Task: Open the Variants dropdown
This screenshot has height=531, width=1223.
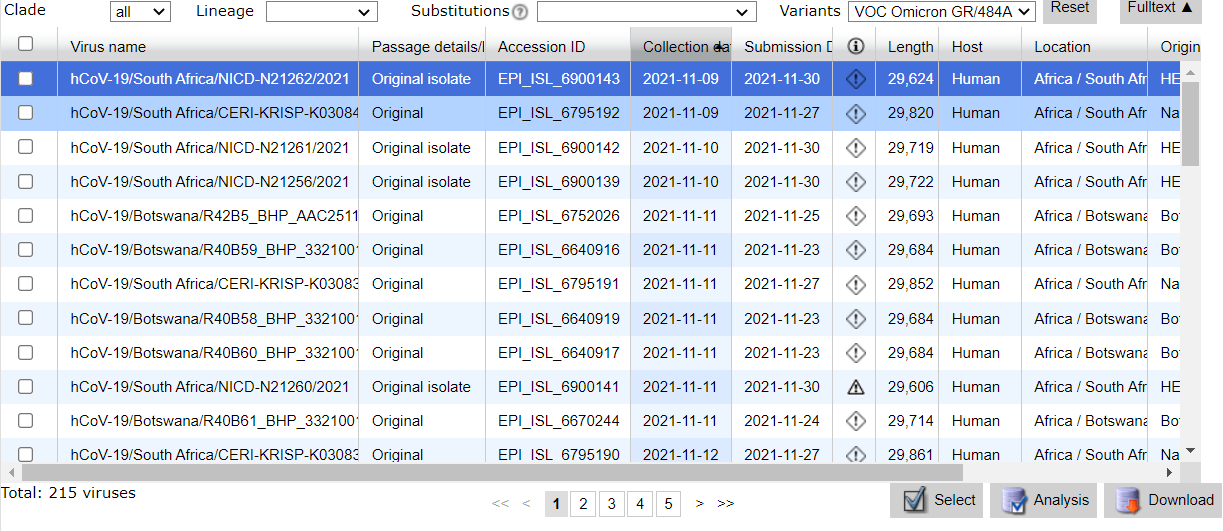Action: tap(941, 12)
